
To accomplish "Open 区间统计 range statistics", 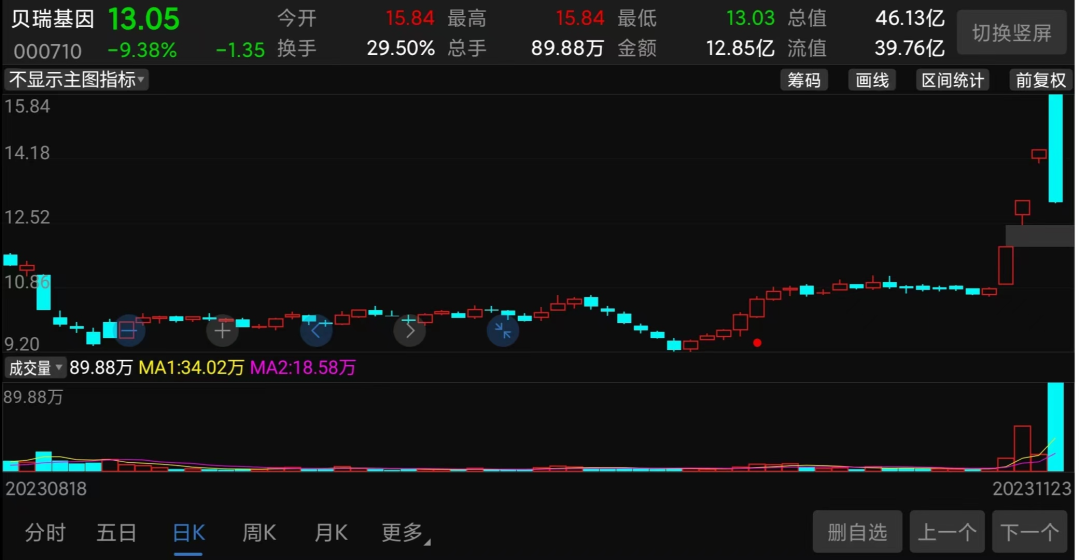I will tap(953, 80).
